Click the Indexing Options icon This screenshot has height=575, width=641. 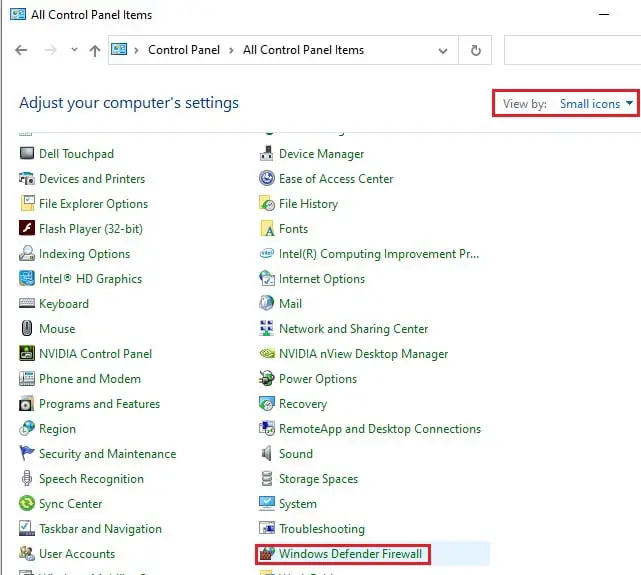(27, 253)
